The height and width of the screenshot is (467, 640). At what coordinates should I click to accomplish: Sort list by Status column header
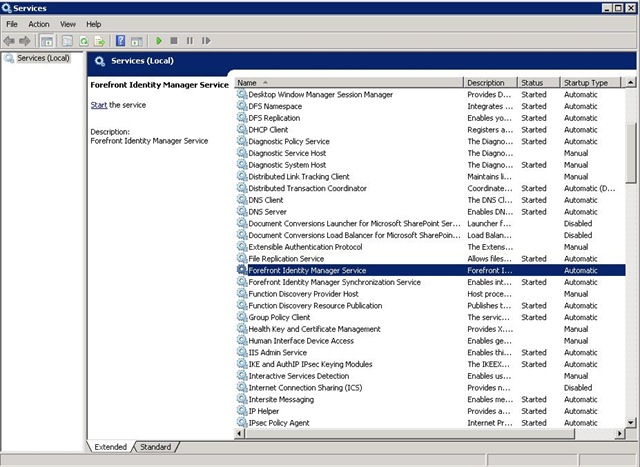click(539, 82)
